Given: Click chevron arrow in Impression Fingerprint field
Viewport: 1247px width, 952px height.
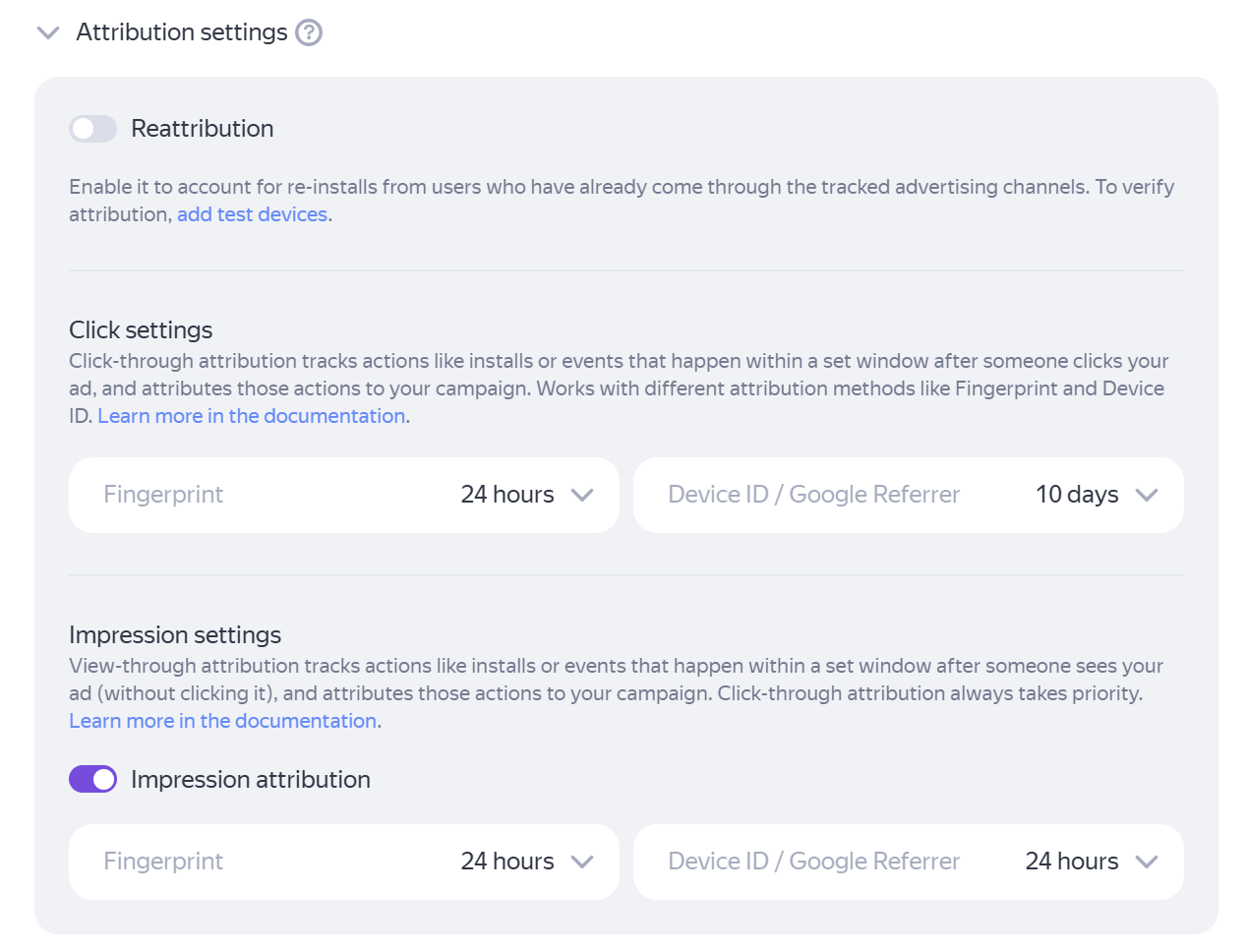Looking at the screenshot, I should [x=582, y=862].
